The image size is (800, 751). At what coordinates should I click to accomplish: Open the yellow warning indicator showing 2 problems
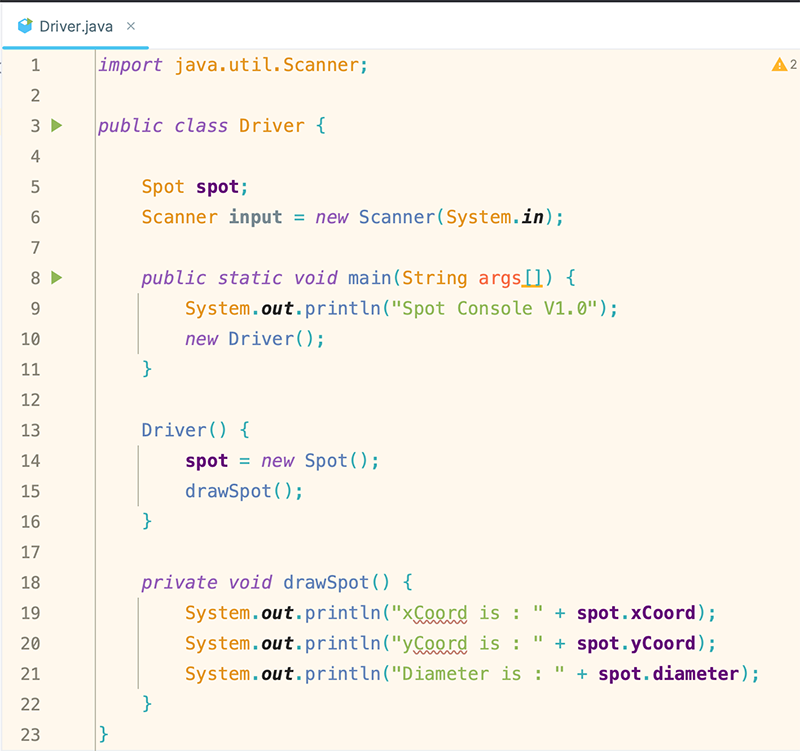[x=783, y=65]
